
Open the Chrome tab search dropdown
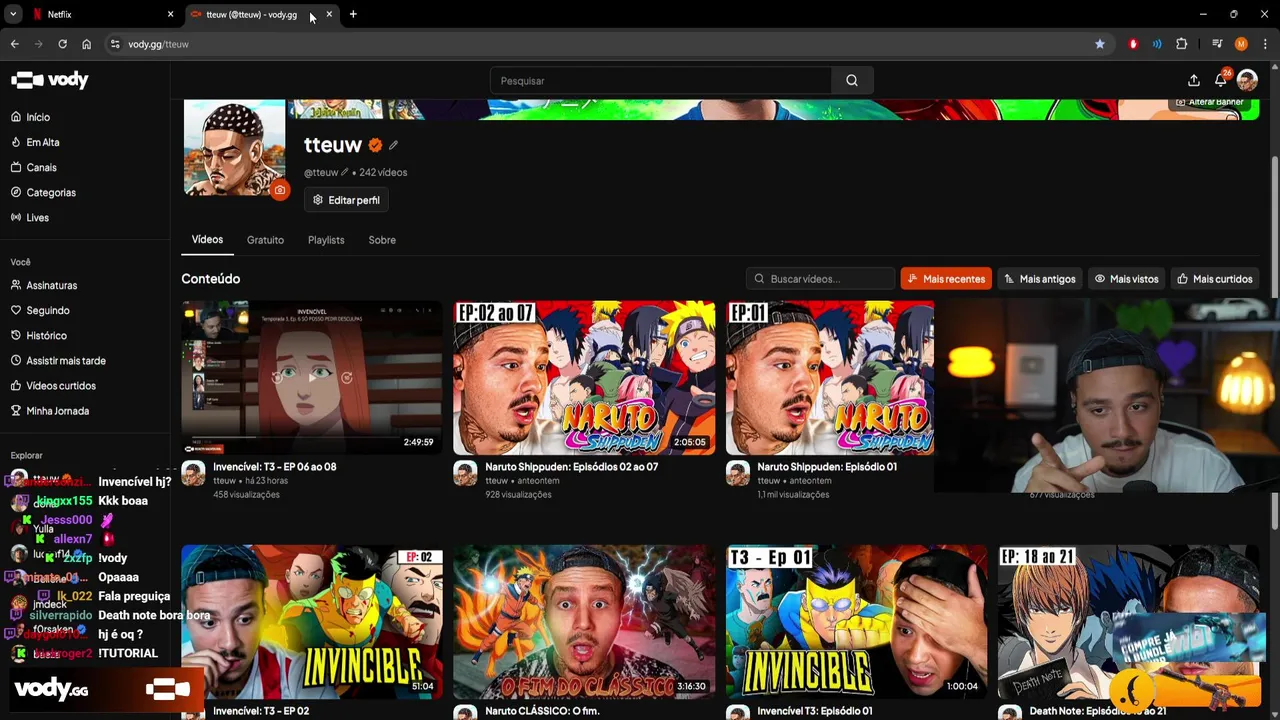pos(13,14)
